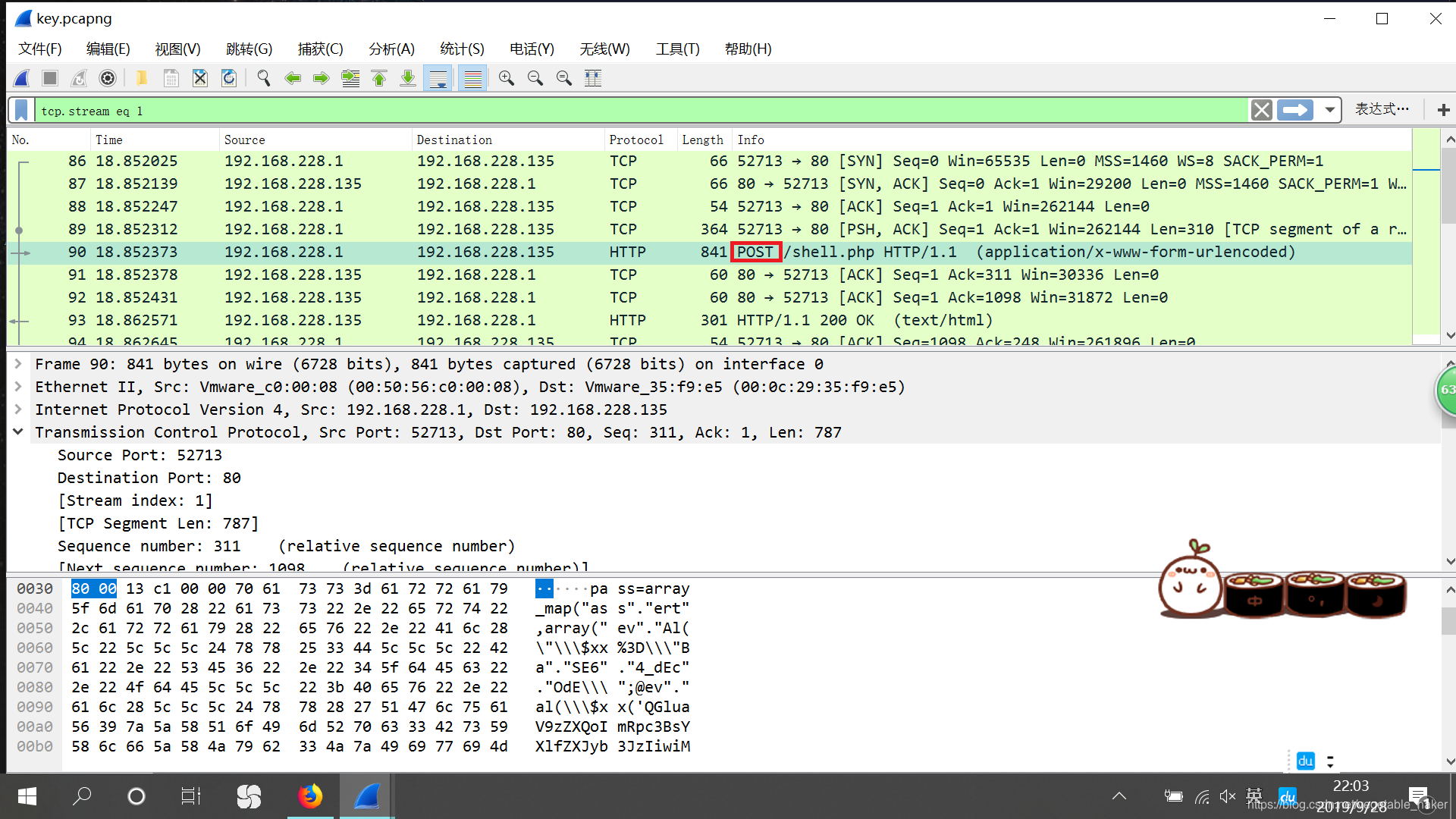This screenshot has width=1456, height=819.
Task: Open the filter bookmark button
Action: tap(21, 111)
